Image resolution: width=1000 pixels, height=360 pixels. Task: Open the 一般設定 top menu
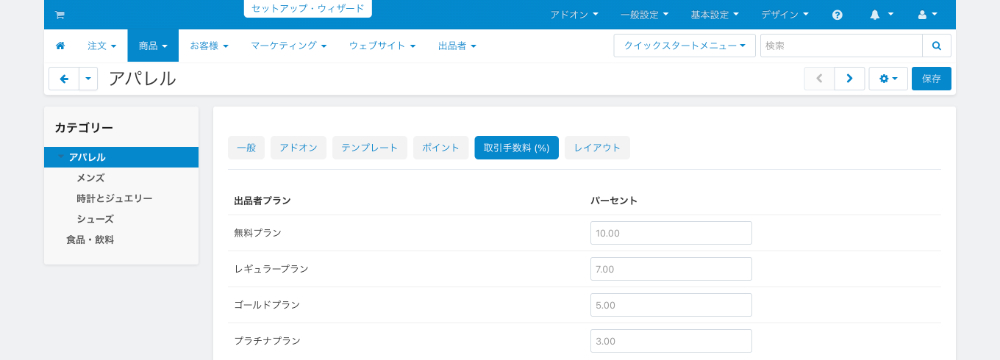click(x=644, y=15)
